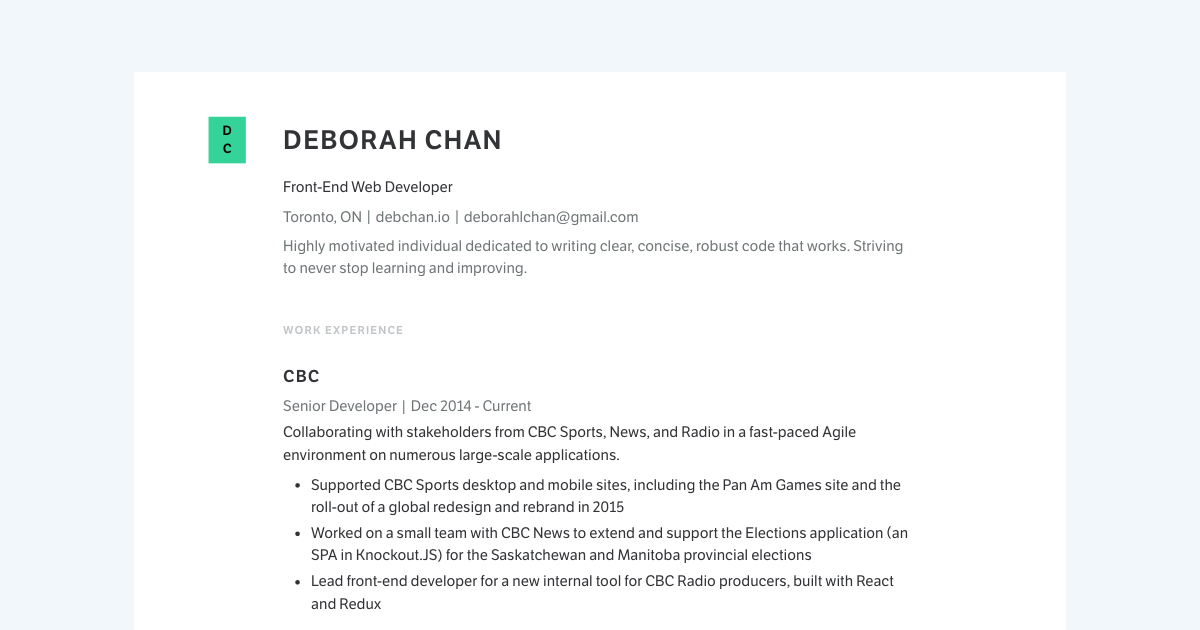The image size is (1200, 630).
Task: Click the bullet dot before 'Worked on a small team'
Action: click(x=298, y=534)
